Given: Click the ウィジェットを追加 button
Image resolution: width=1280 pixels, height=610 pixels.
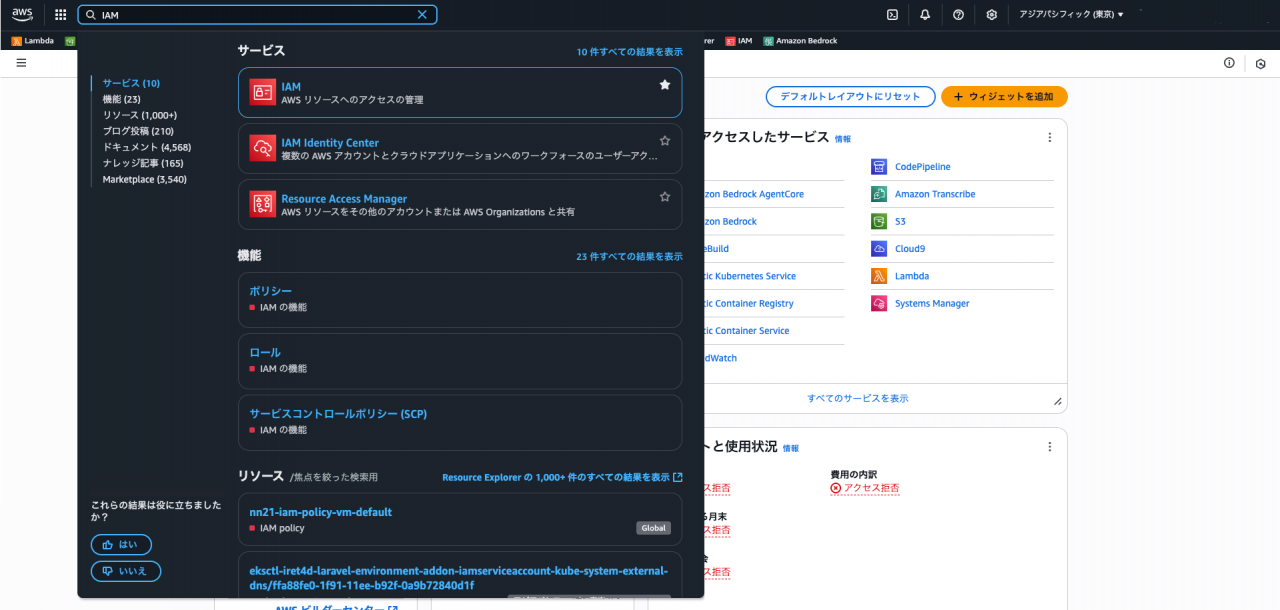Looking at the screenshot, I should click(1004, 97).
